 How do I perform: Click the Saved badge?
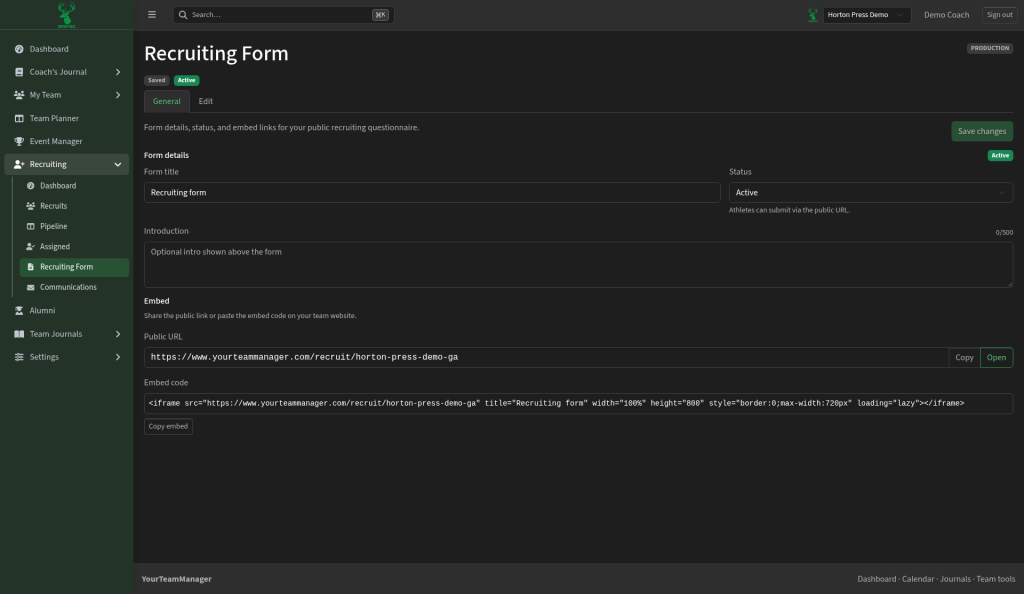click(157, 80)
